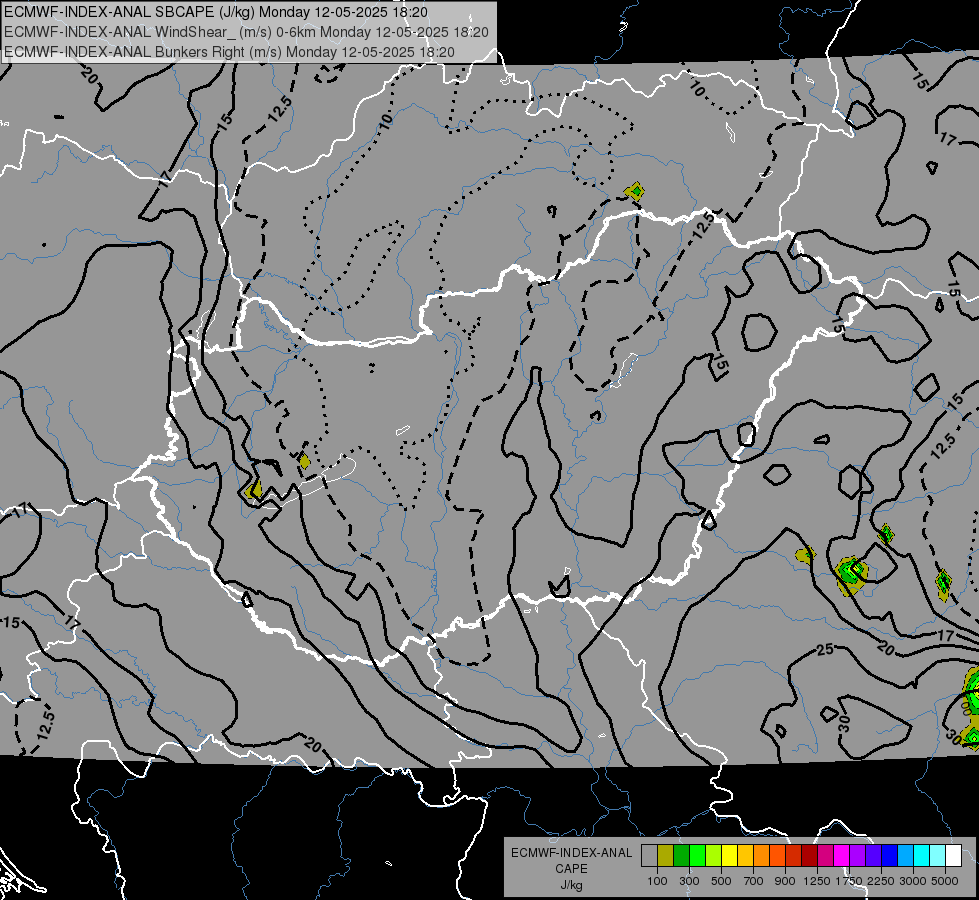This screenshot has width=979, height=900.
Task: Click the 1250 legend tick value
Action: [x=817, y=881]
